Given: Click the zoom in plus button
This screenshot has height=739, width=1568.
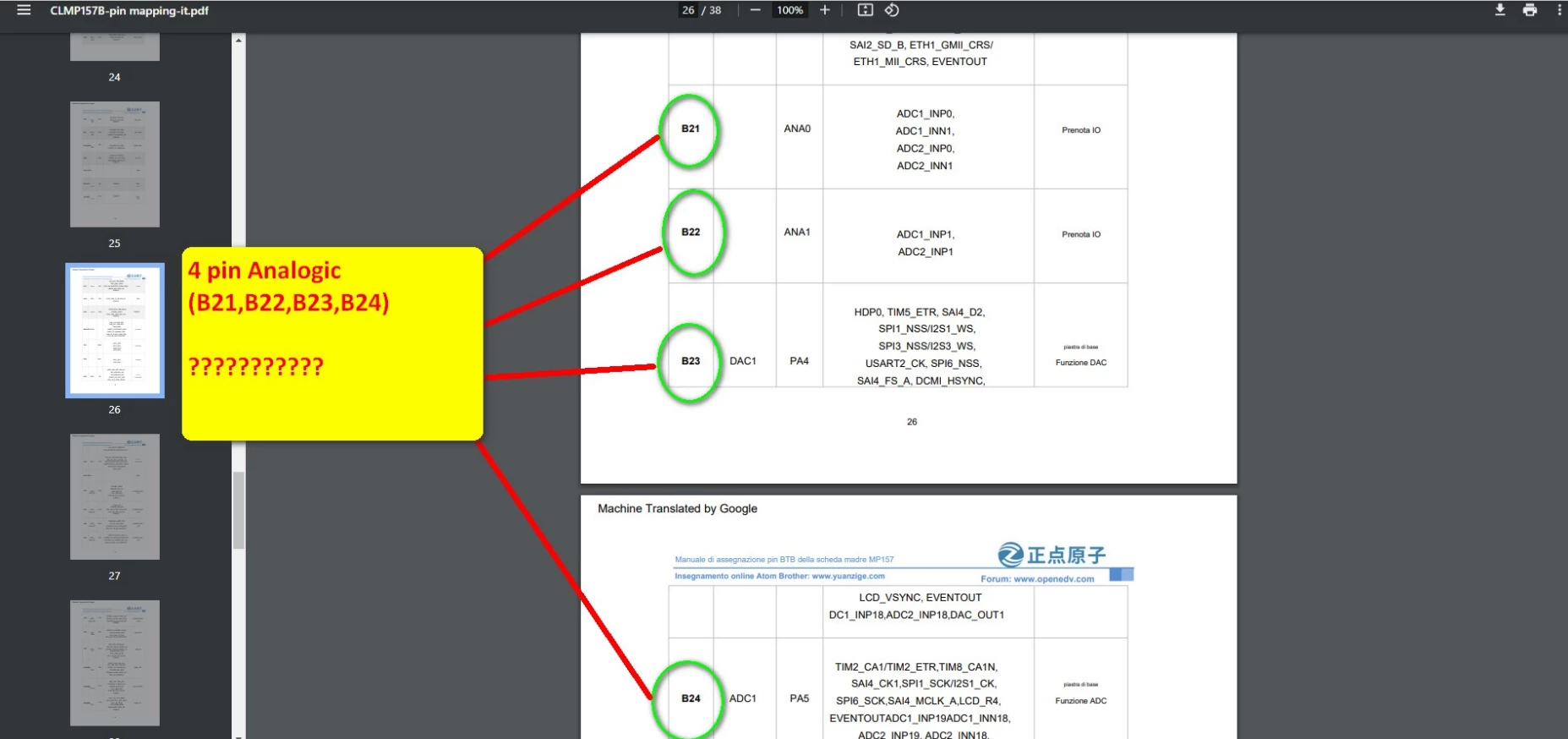Looking at the screenshot, I should (x=825, y=10).
